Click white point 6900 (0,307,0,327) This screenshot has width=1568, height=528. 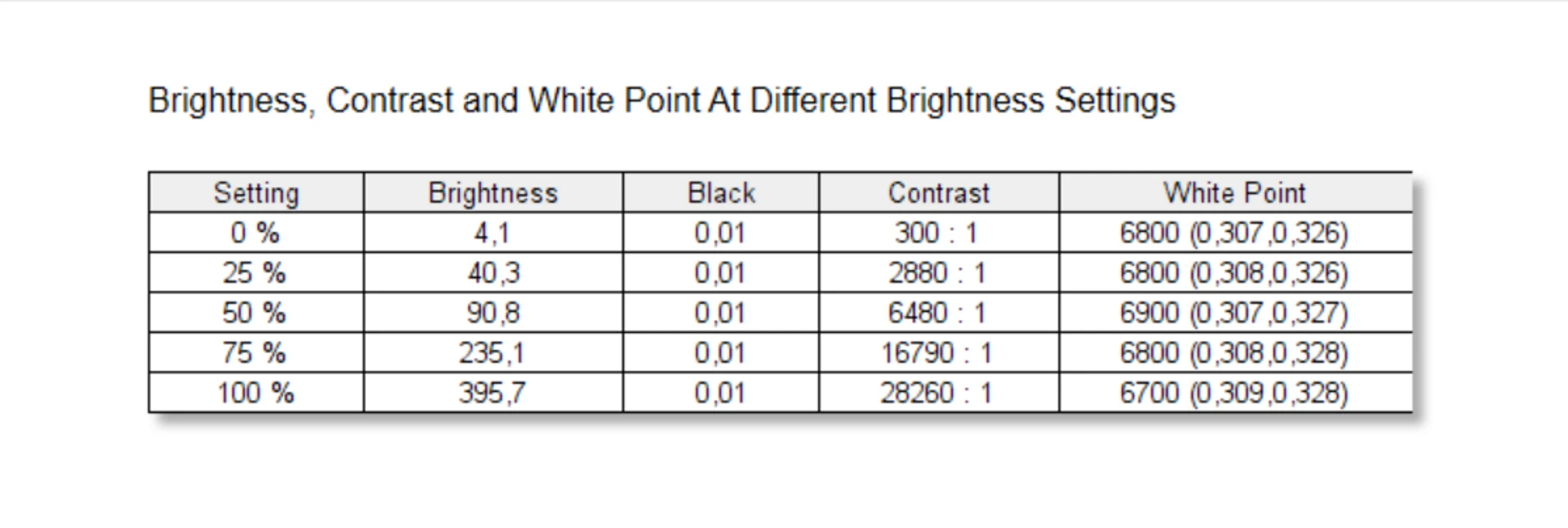[x=1234, y=313]
